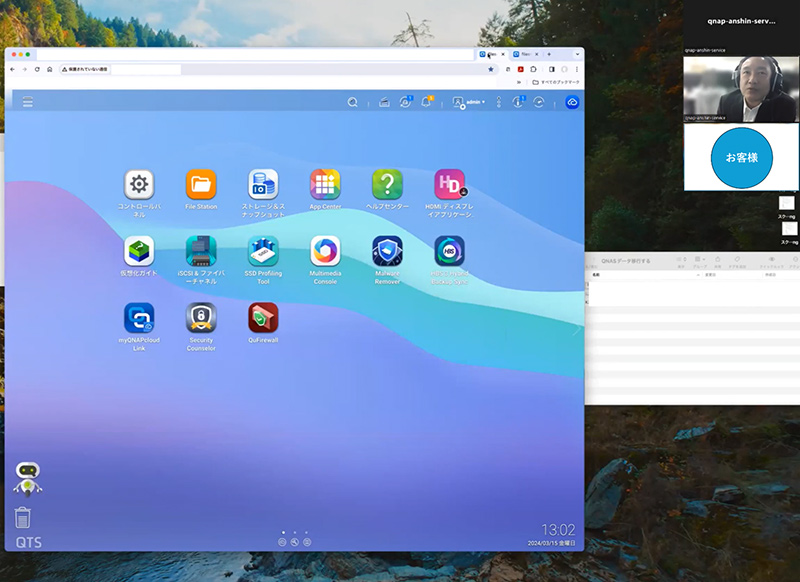
Task: Click the Finder share icon
Action: point(717,260)
